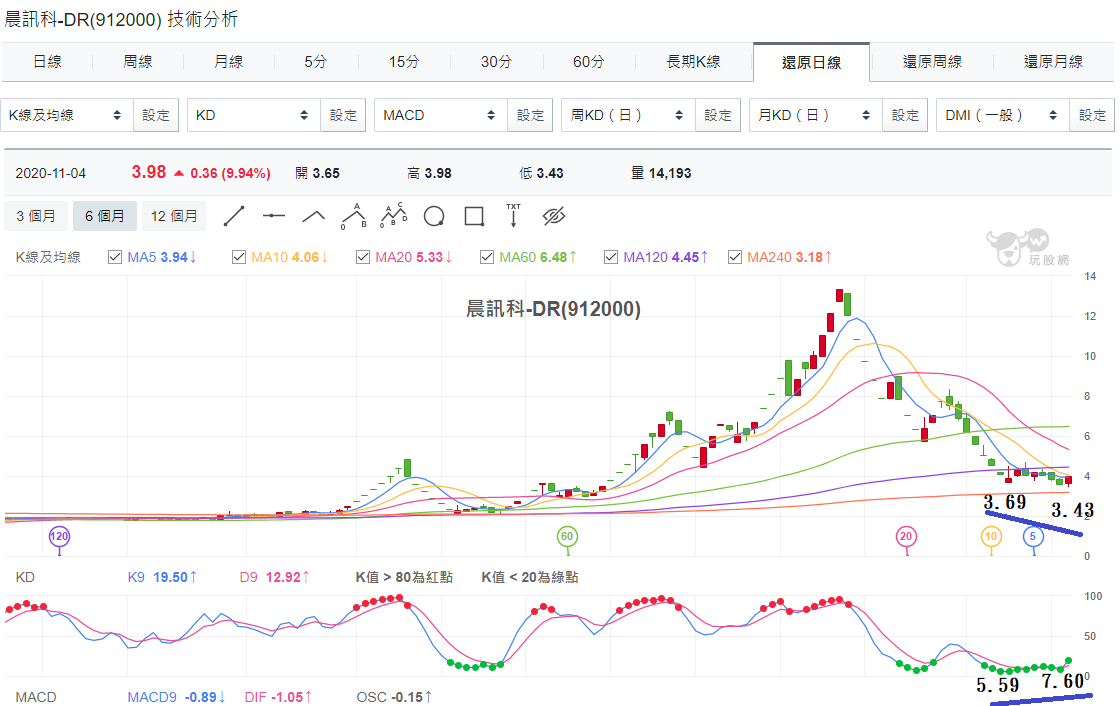The height and width of the screenshot is (706, 1120).
Task: Hide drawings with the crossed-eye icon
Action: coord(554,216)
